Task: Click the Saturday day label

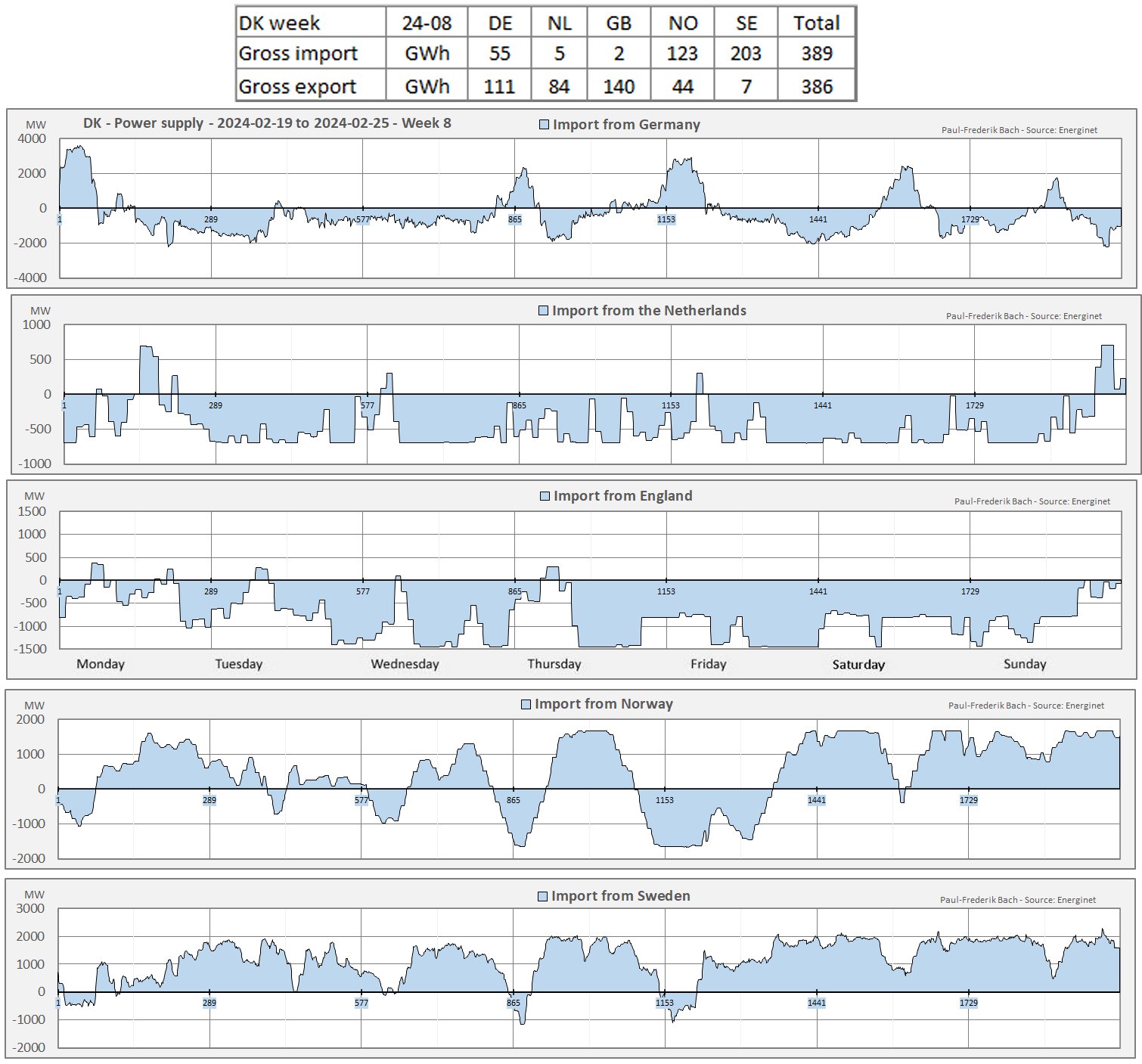Action: [858, 665]
